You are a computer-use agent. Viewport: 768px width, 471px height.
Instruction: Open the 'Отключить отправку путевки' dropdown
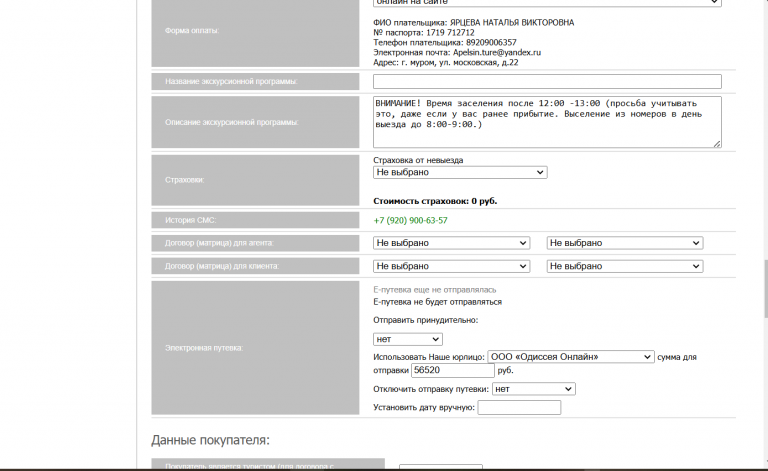click(x=533, y=389)
